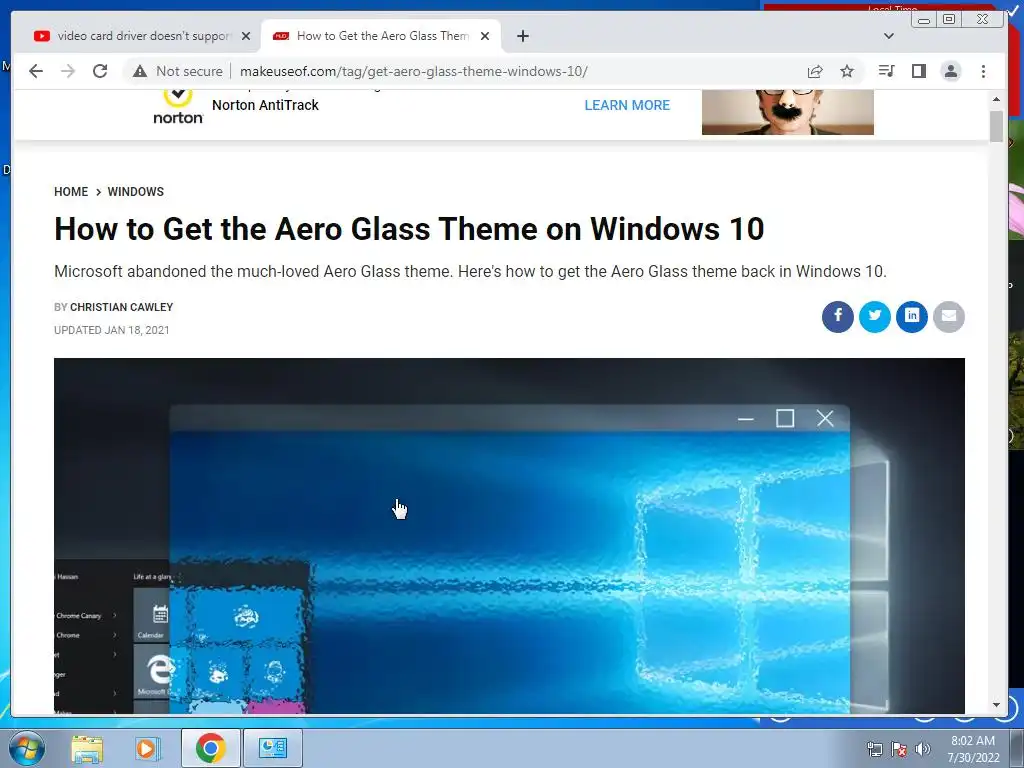This screenshot has height=768, width=1024.
Task: Open Windows Explorer from taskbar
Action: pos(87,748)
